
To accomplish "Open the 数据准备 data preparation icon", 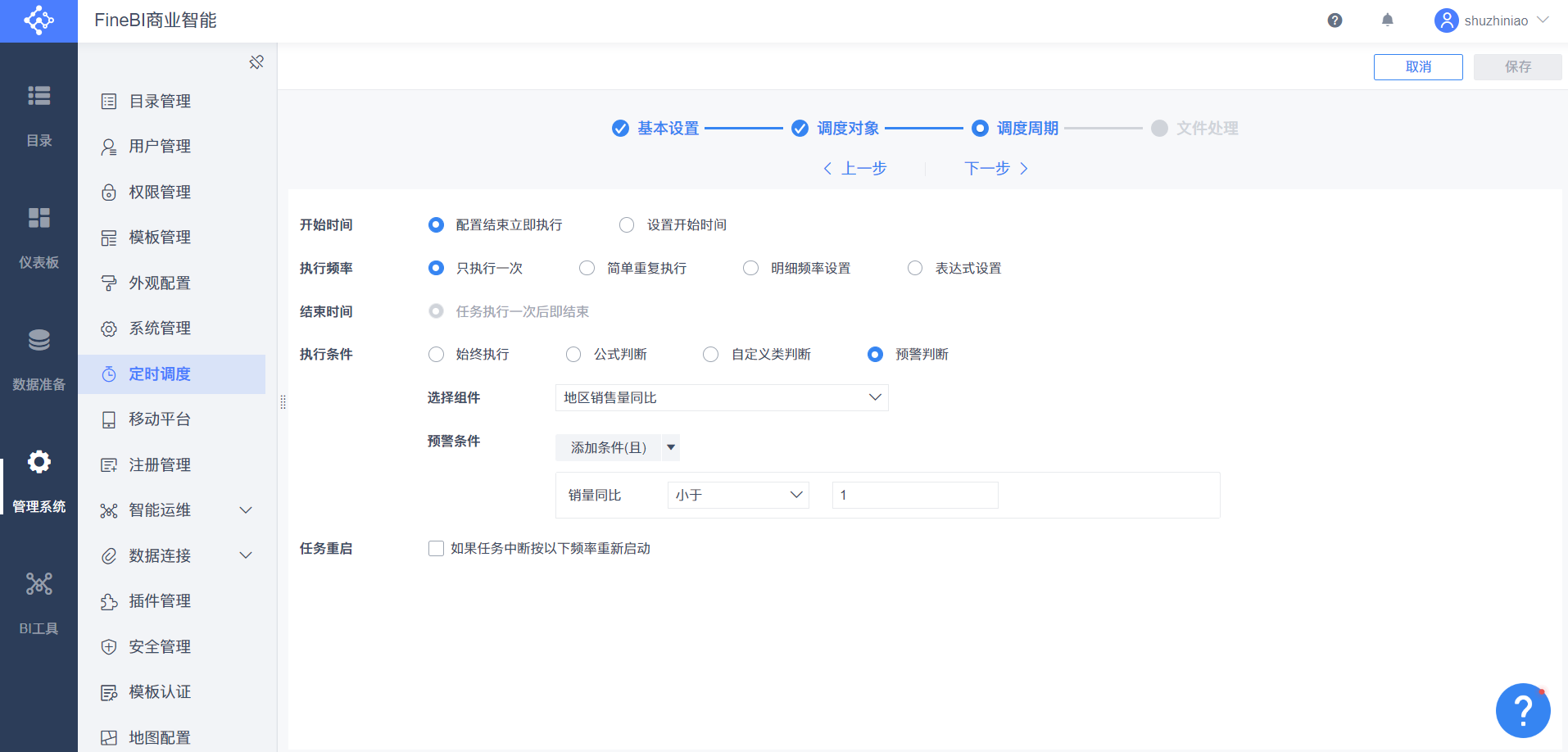I will tap(39, 340).
